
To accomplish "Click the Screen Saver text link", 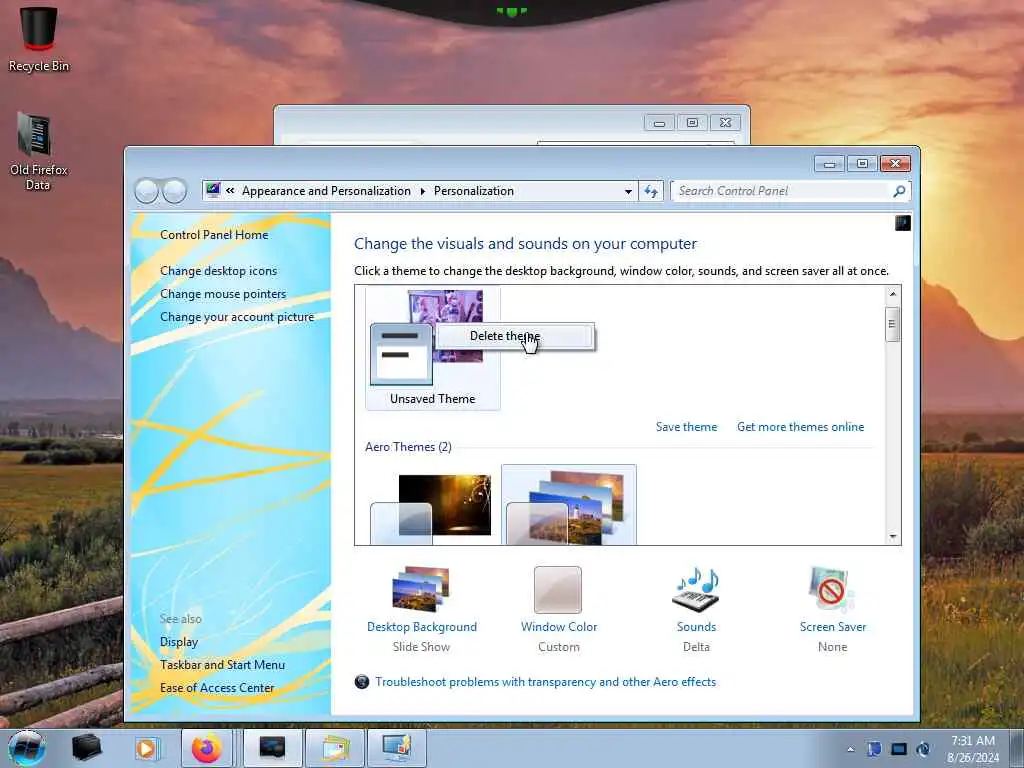I will pos(833,627).
